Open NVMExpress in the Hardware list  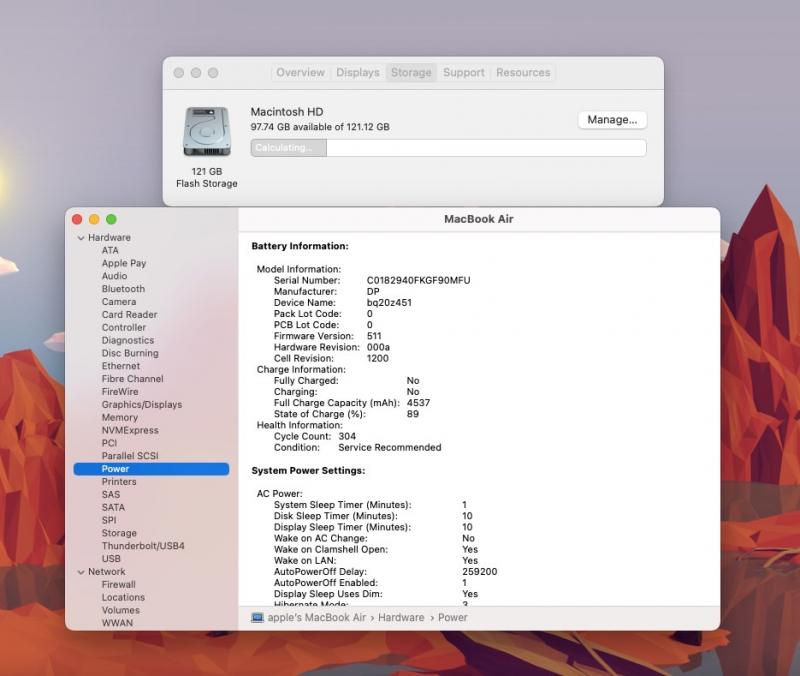tap(130, 430)
